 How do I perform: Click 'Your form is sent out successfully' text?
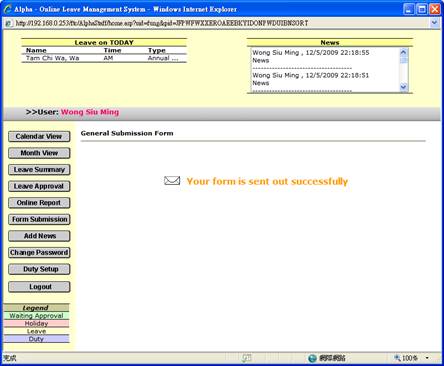(x=267, y=181)
